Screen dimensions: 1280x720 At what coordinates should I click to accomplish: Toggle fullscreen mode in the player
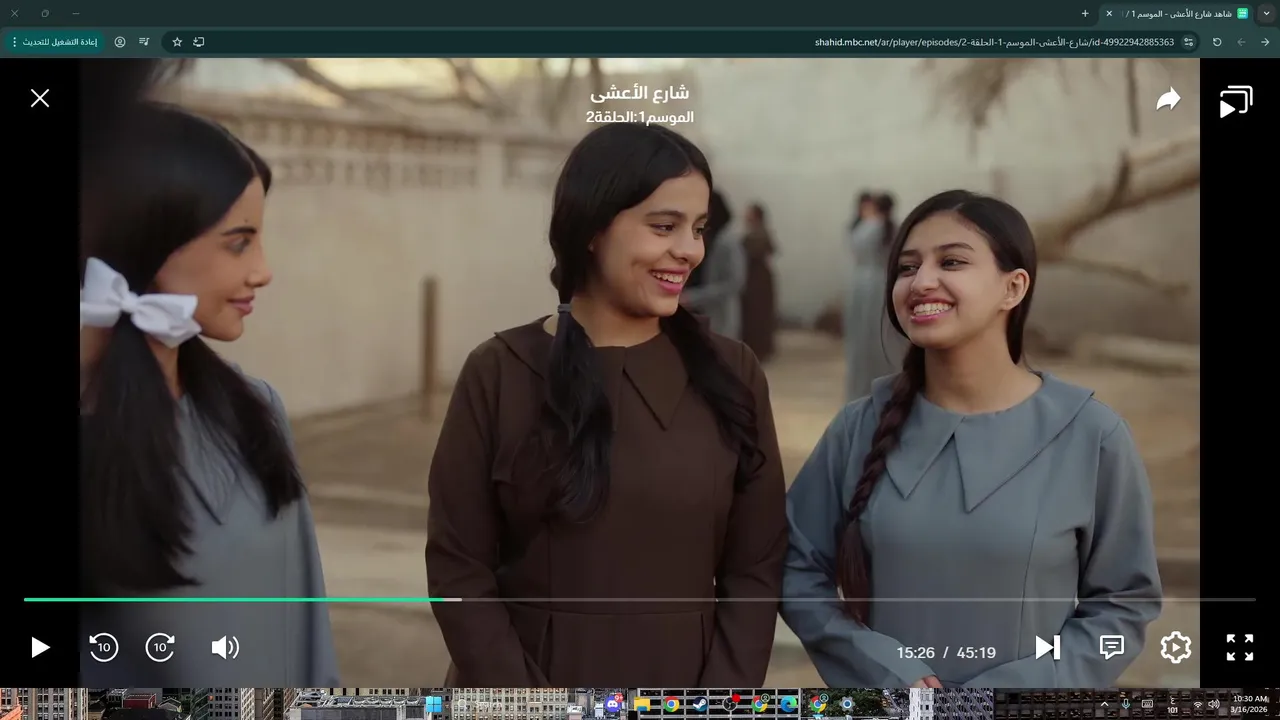click(1240, 647)
